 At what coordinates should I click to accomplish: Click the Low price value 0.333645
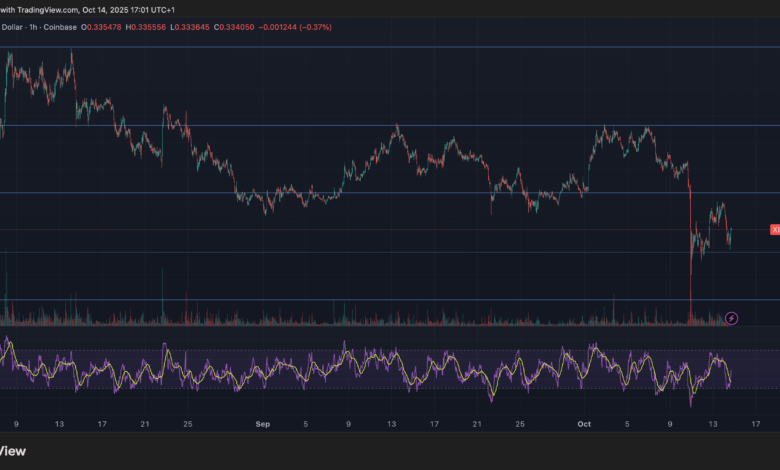(194, 26)
